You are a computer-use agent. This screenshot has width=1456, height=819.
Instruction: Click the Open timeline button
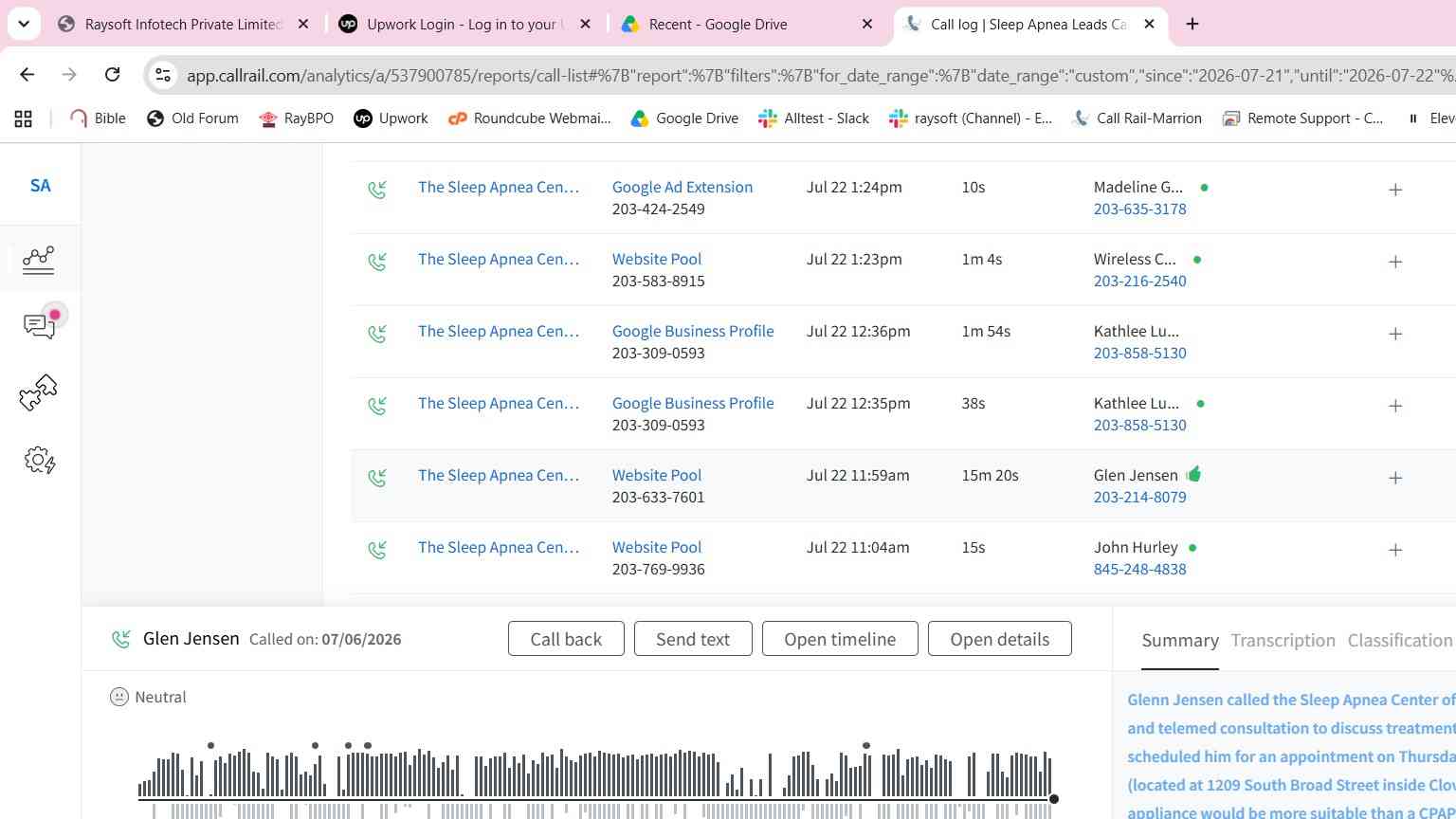[x=840, y=639]
